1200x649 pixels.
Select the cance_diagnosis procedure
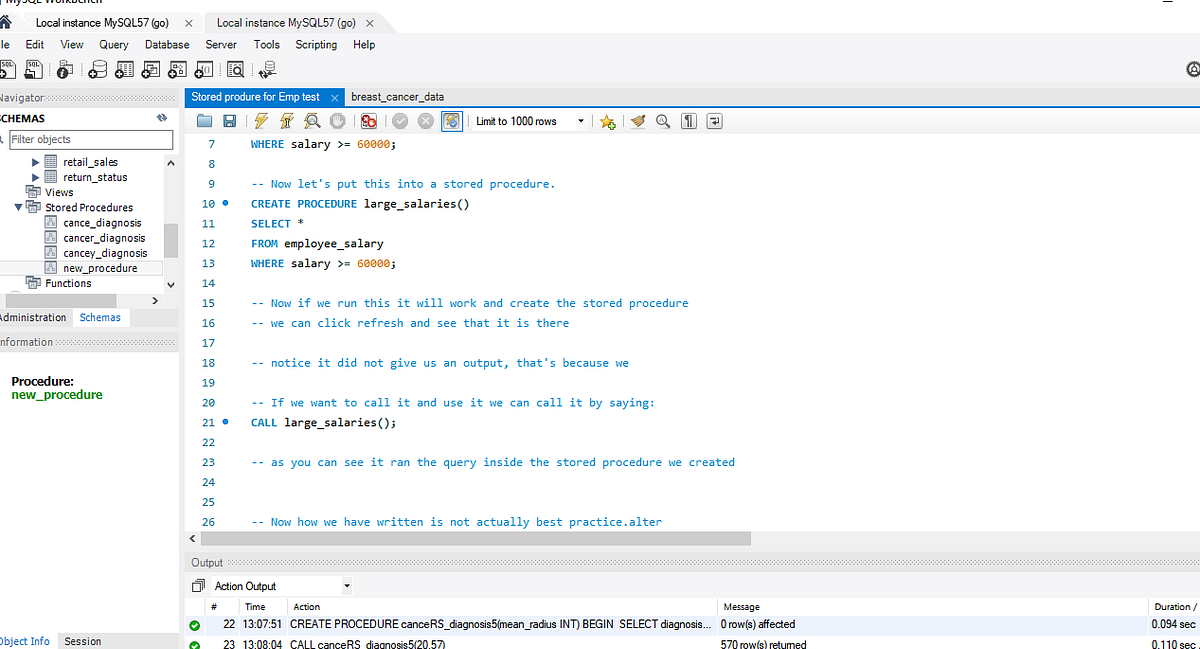click(102, 223)
